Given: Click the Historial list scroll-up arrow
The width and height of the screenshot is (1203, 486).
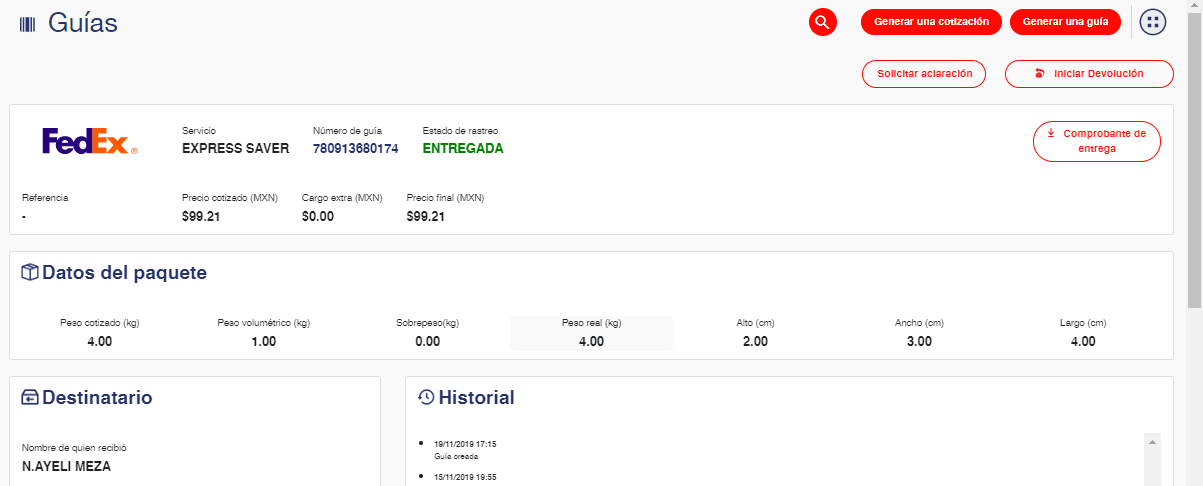Looking at the screenshot, I should click(1152, 441).
